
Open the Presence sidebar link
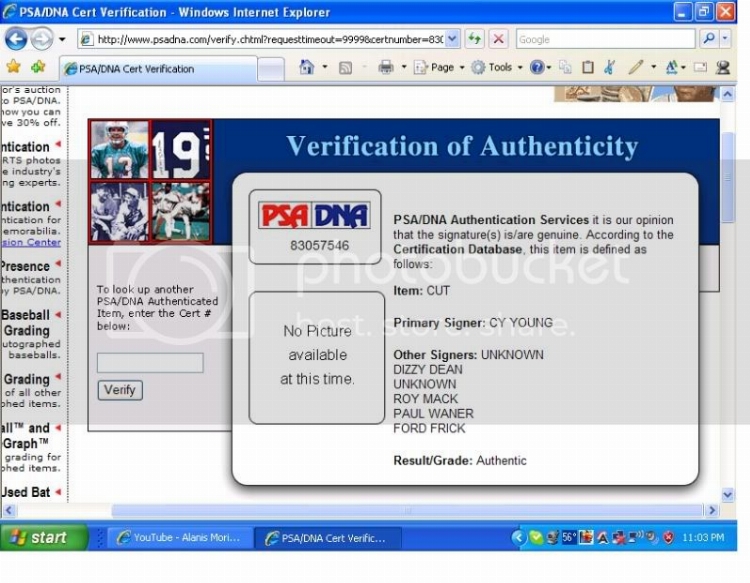click(x=25, y=266)
